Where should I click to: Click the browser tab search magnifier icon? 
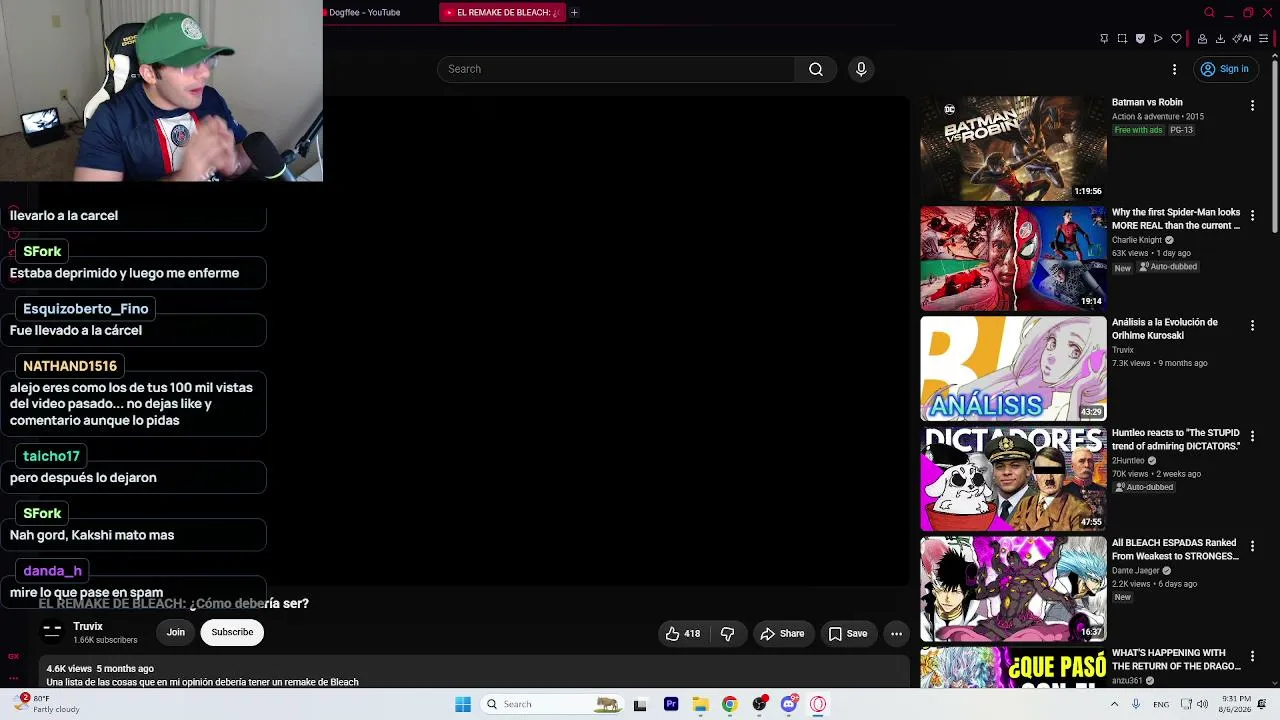click(x=1209, y=12)
